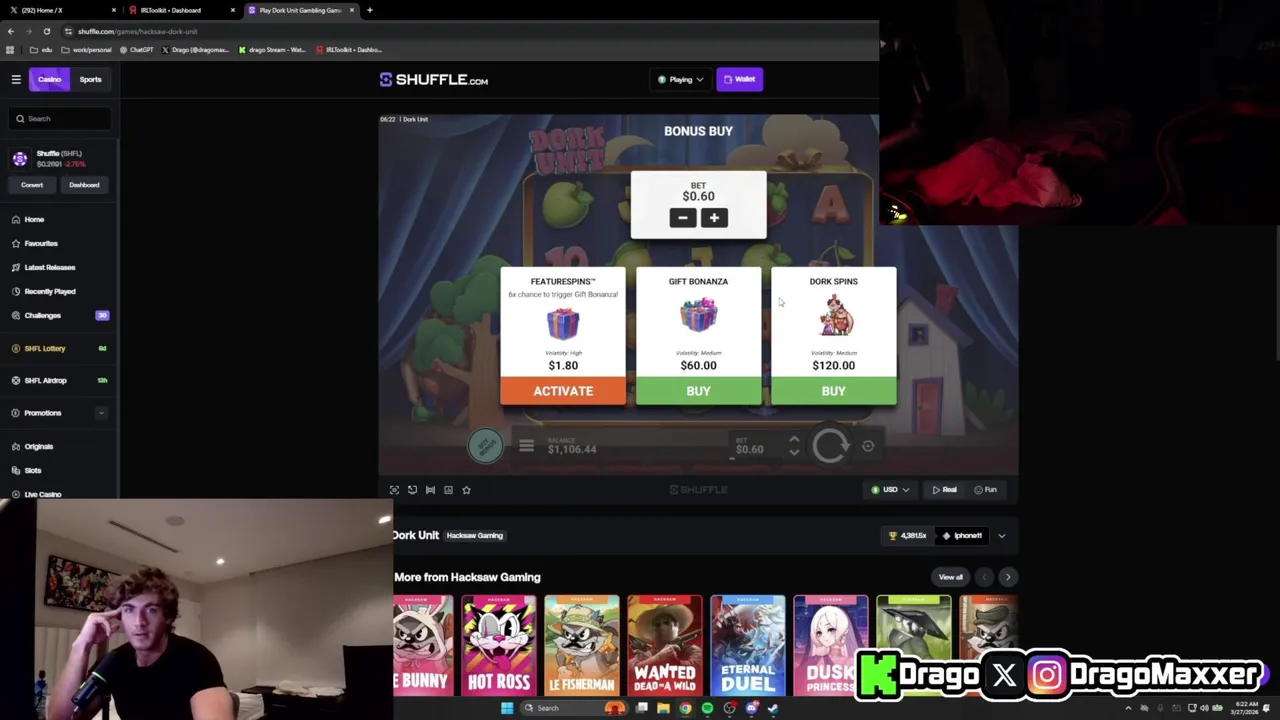
Task: Click the stats icon below game
Action: (x=448, y=490)
